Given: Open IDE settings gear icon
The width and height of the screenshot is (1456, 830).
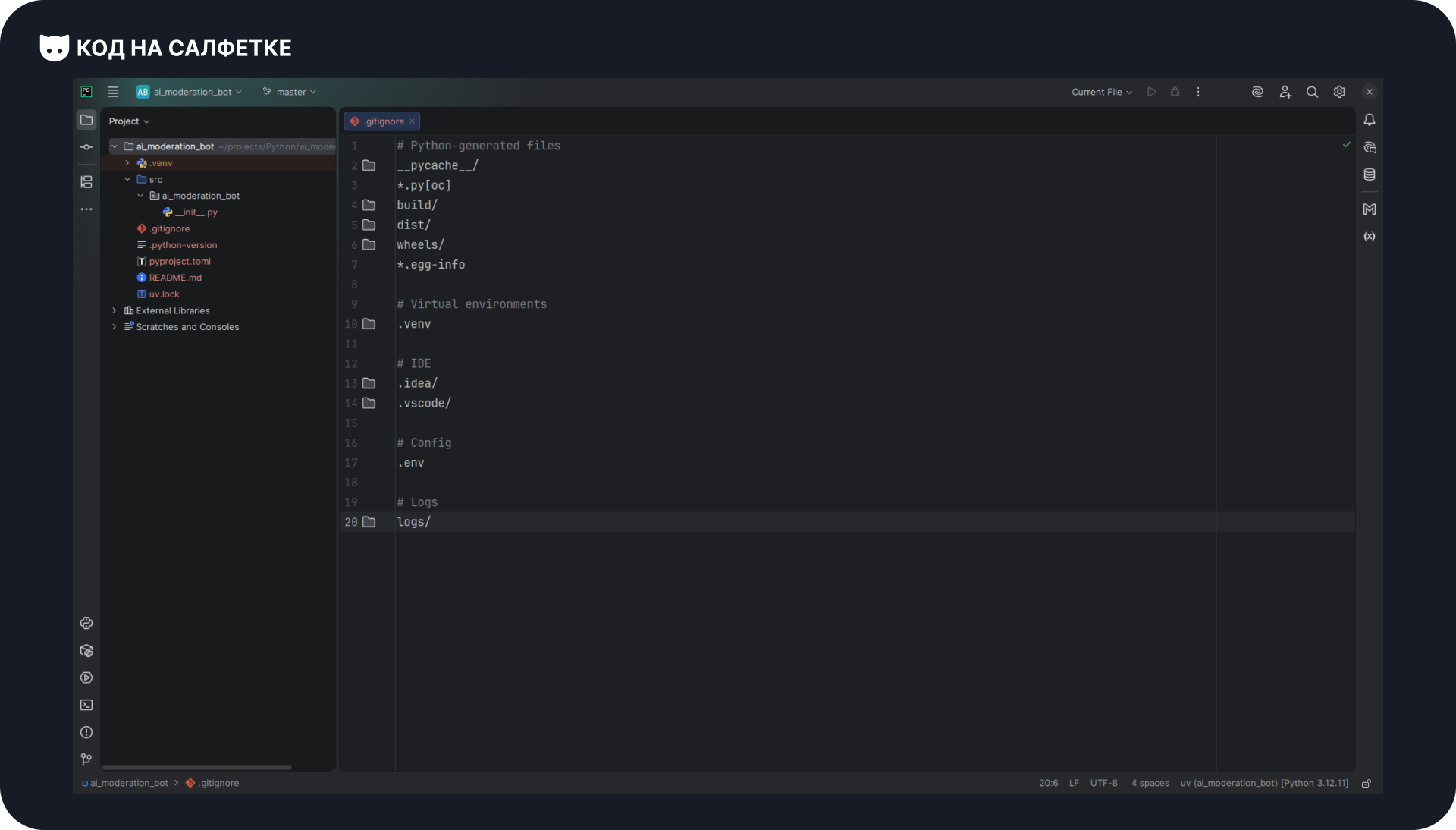Looking at the screenshot, I should point(1340,92).
